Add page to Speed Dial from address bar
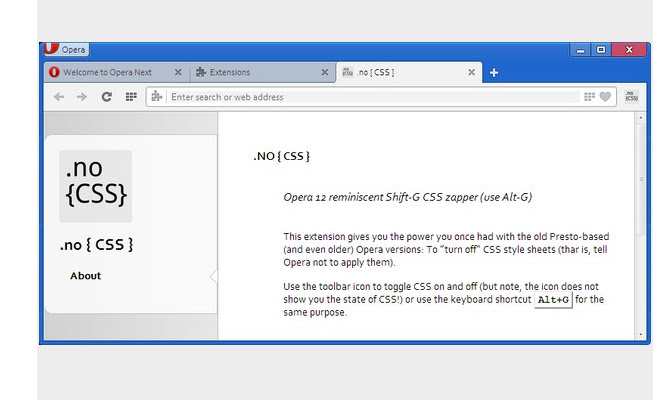The height and width of the screenshot is (400, 660). [x=589, y=97]
